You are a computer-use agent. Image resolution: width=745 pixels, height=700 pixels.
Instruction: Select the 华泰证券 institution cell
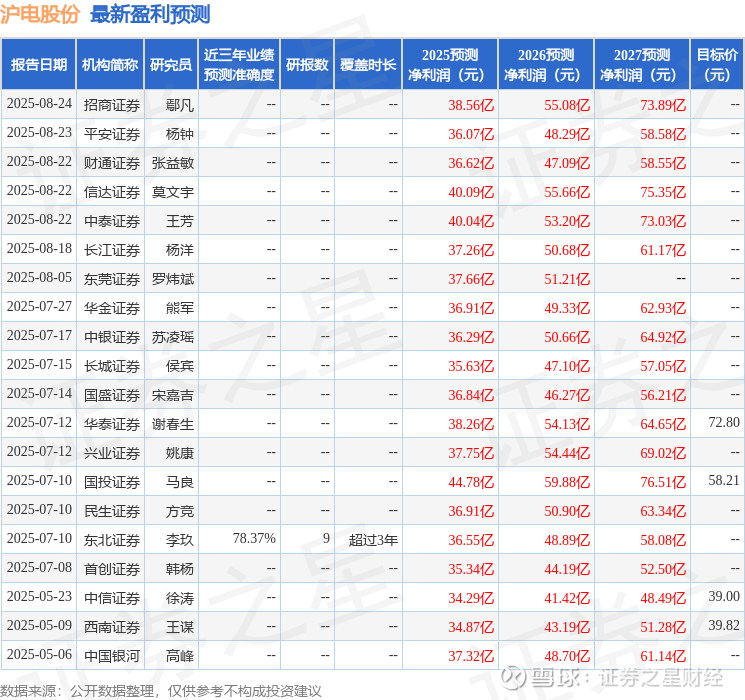[112, 424]
